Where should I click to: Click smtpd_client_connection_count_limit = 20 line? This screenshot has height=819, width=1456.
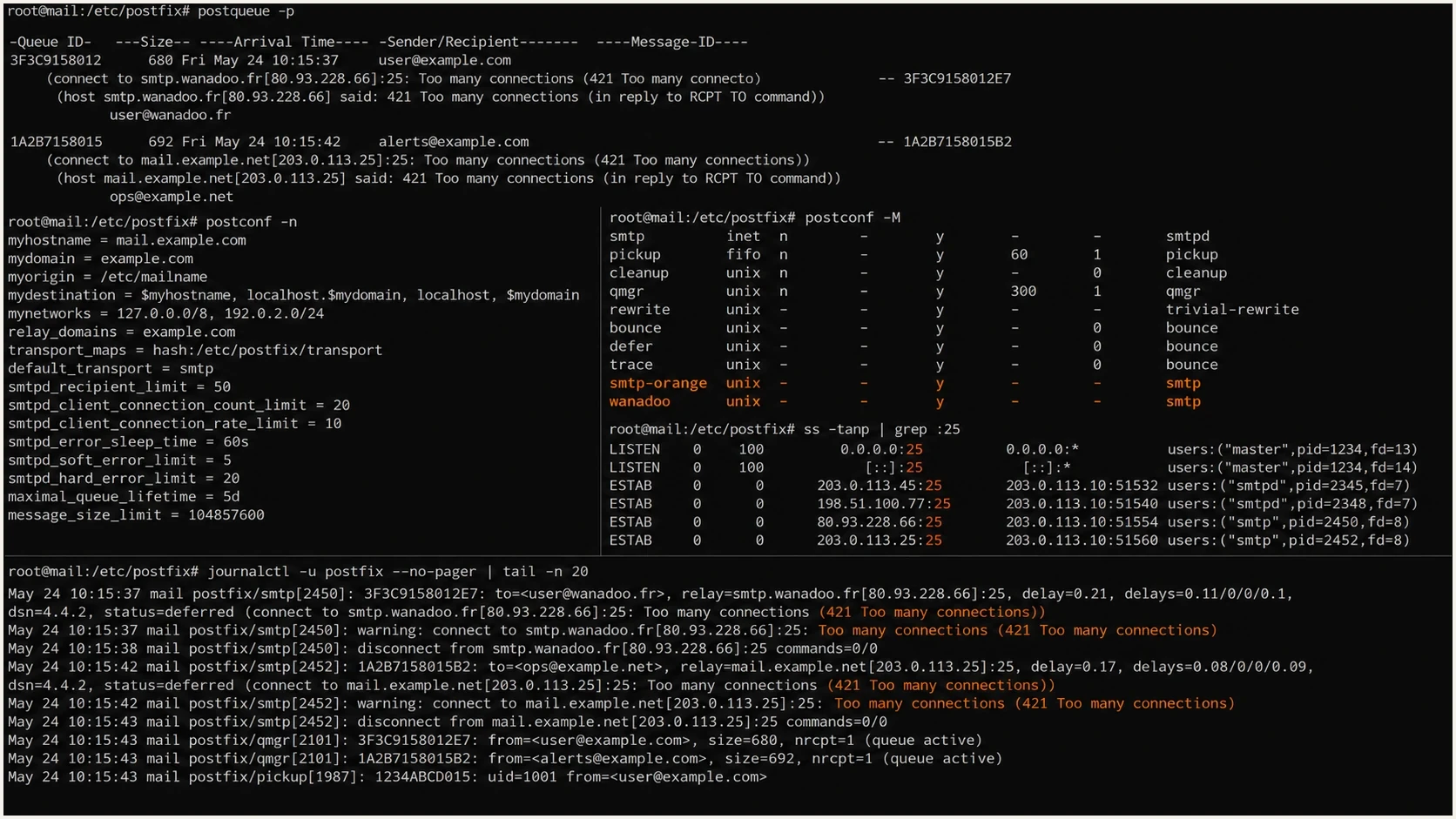point(179,405)
